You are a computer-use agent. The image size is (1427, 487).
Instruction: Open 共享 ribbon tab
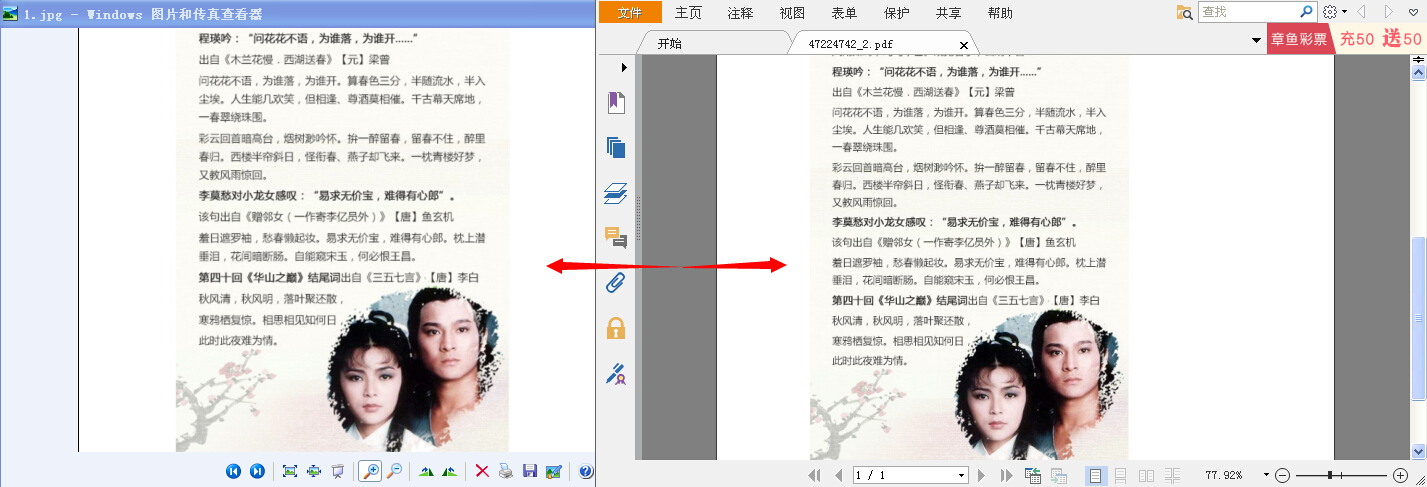pyautogui.click(x=948, y=12)
